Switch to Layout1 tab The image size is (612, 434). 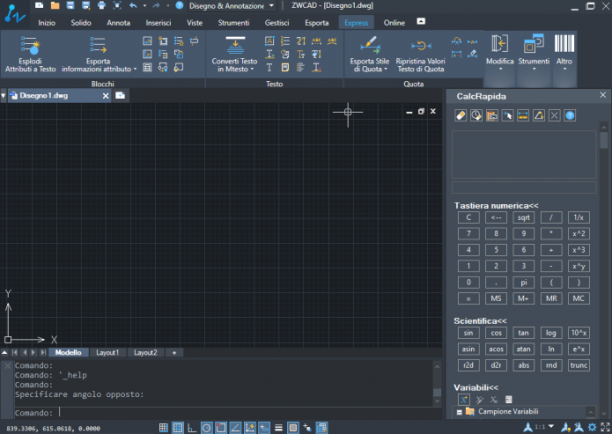(x=107, y=352)
